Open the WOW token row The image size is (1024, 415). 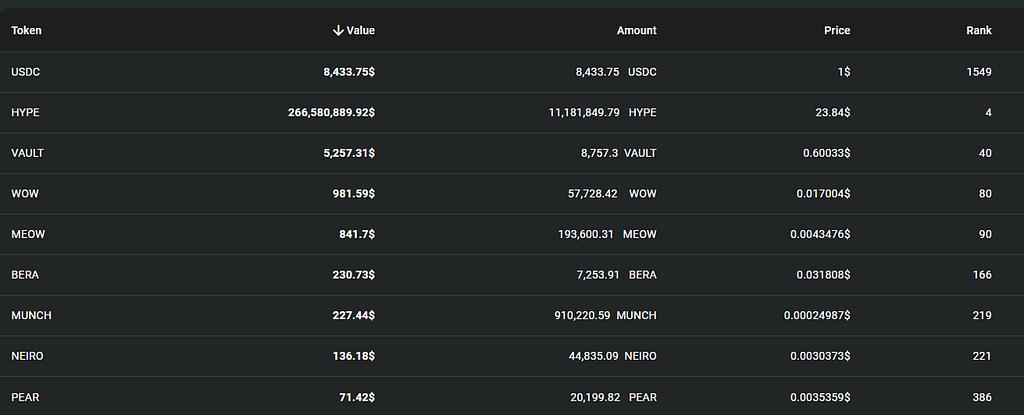pos(24,194)
